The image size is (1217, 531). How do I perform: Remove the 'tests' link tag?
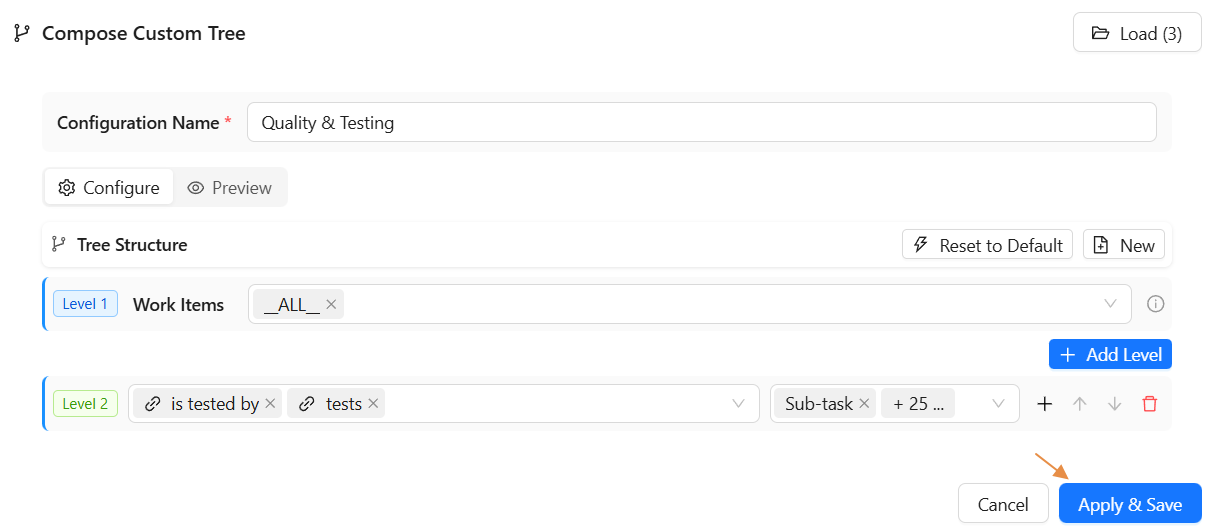coord(373,404)
